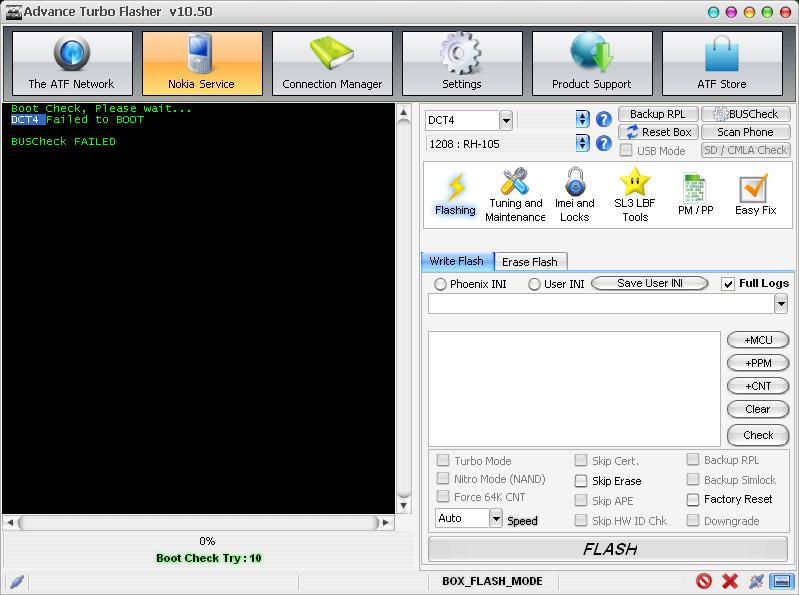This screenshot has height=595, width=799.
Task: Toggle the Skip Cert. checkbox
Action: click(581, 461)
